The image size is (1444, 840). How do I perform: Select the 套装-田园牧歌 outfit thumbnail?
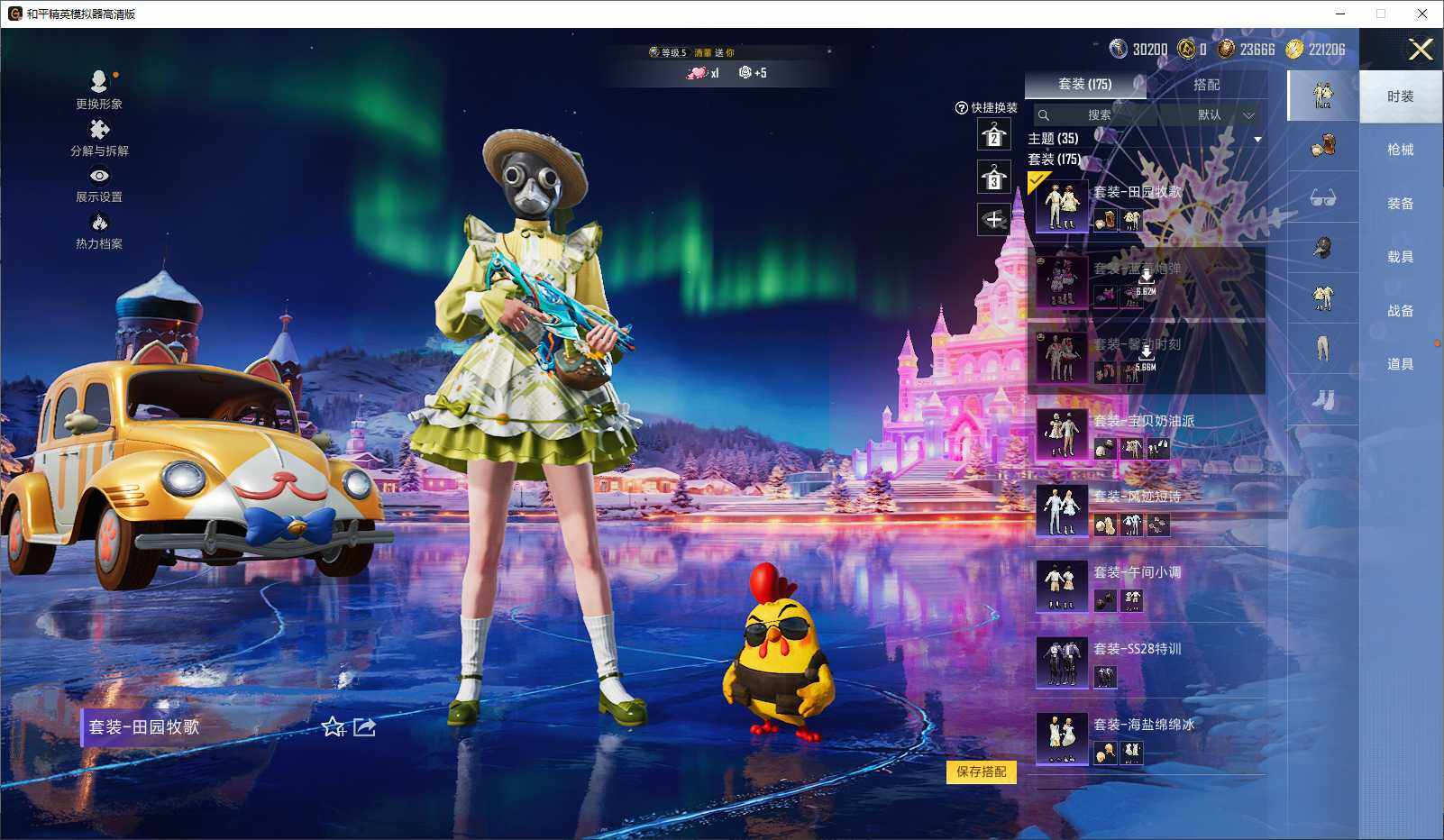click(x=1061, y=205)
